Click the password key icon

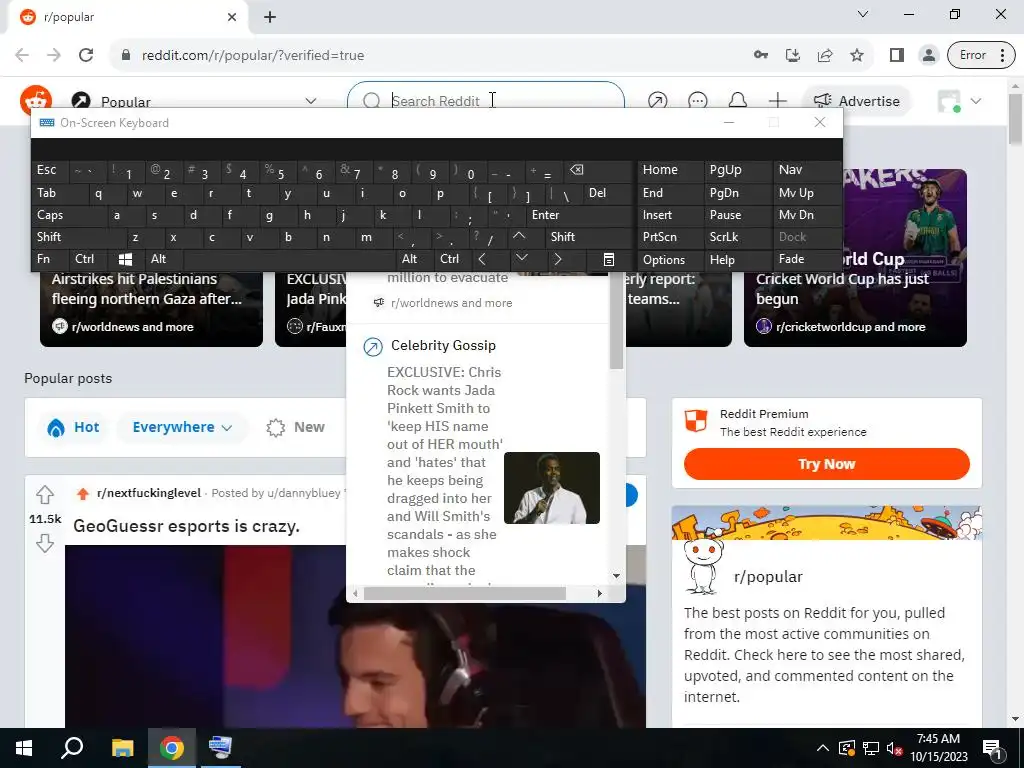point(761,55)
